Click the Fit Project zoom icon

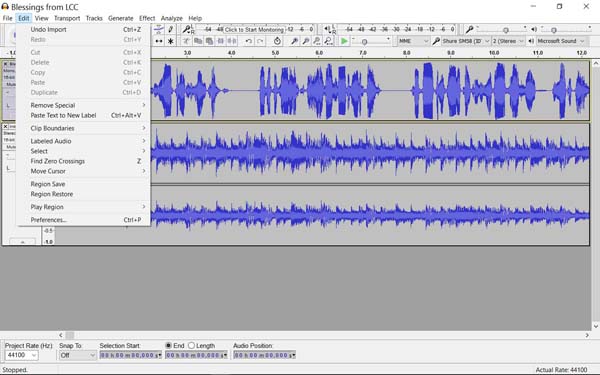click(328, 41)
